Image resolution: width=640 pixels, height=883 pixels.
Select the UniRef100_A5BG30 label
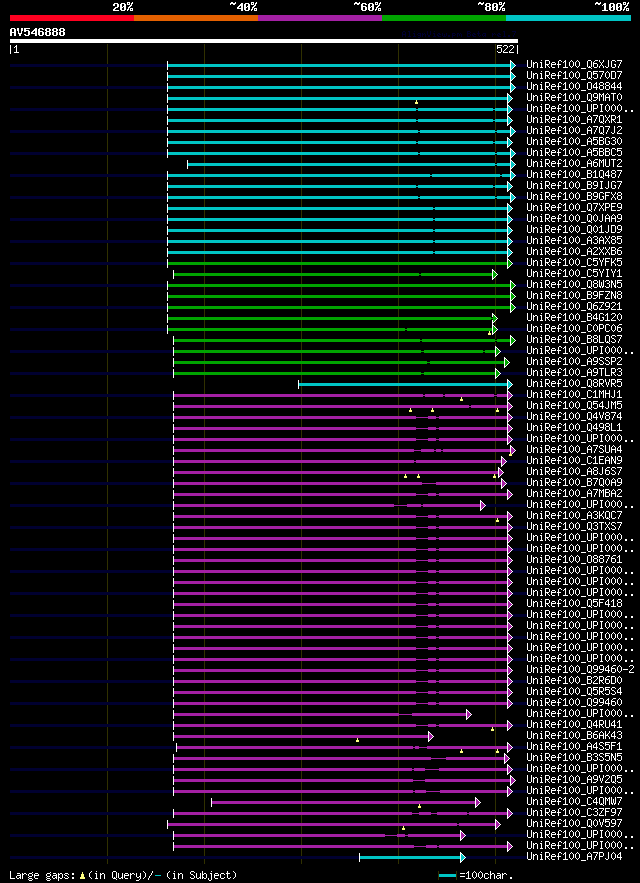click(x=574, y=141)
